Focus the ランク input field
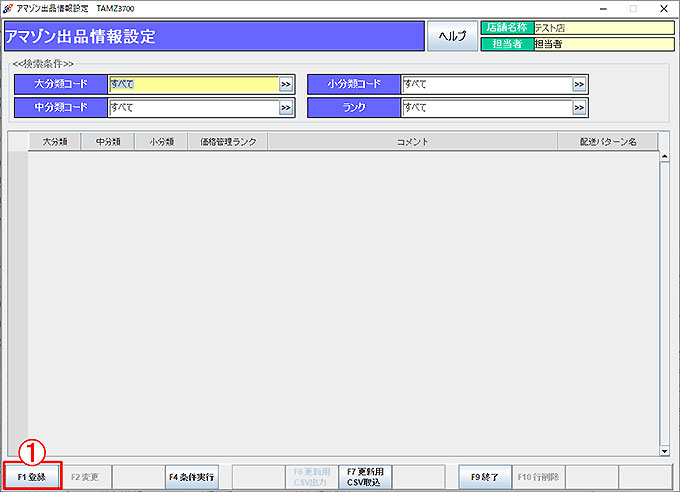 coord(487,108)
